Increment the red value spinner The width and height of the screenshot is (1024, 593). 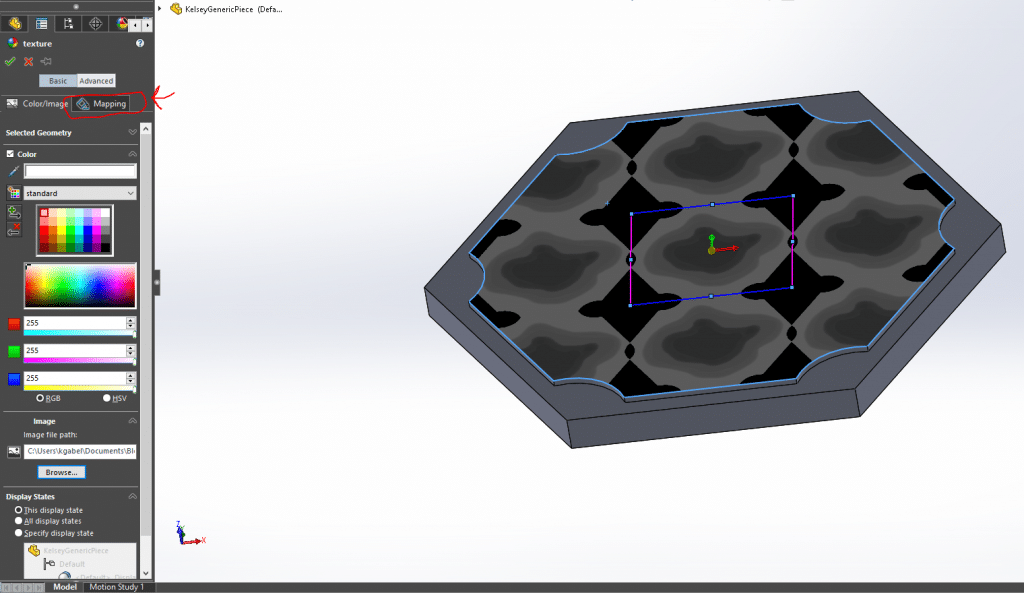131,320
